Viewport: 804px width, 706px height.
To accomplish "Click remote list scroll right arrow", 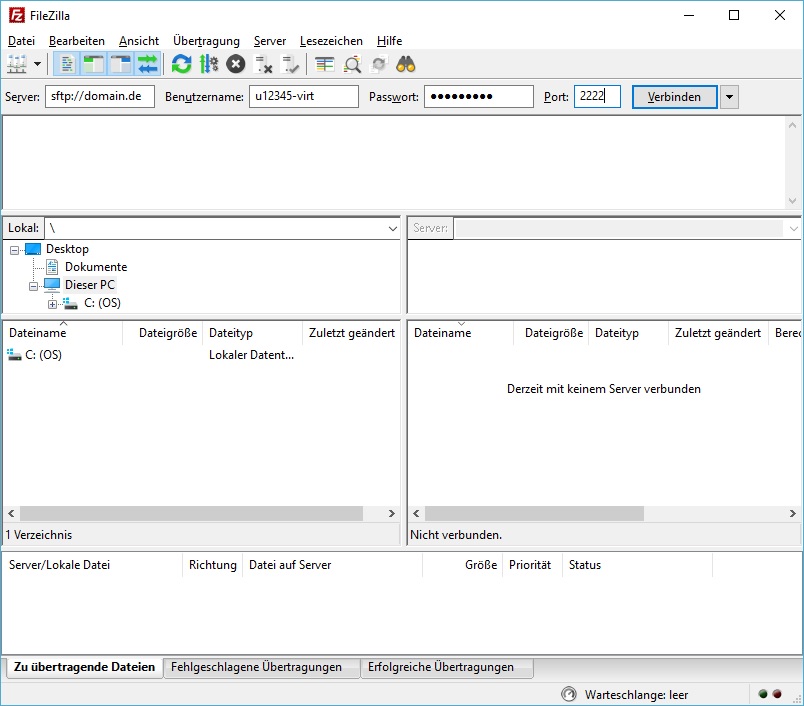I will point(793,513).
